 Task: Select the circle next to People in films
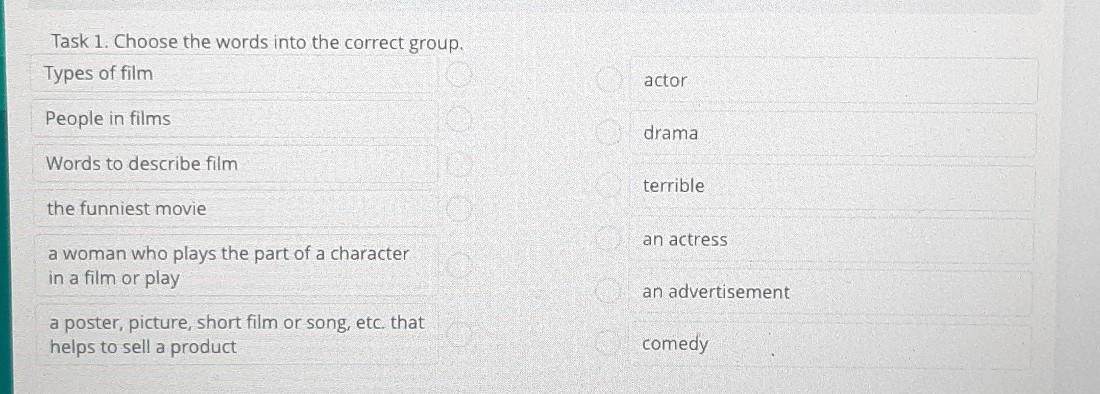[x=458, y=120]
